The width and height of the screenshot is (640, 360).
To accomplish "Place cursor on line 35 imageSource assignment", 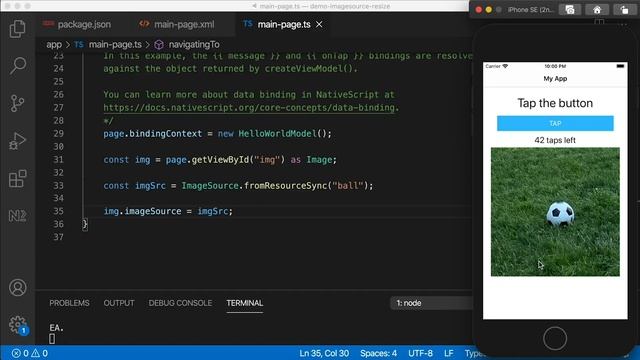I will click(168, 211).
